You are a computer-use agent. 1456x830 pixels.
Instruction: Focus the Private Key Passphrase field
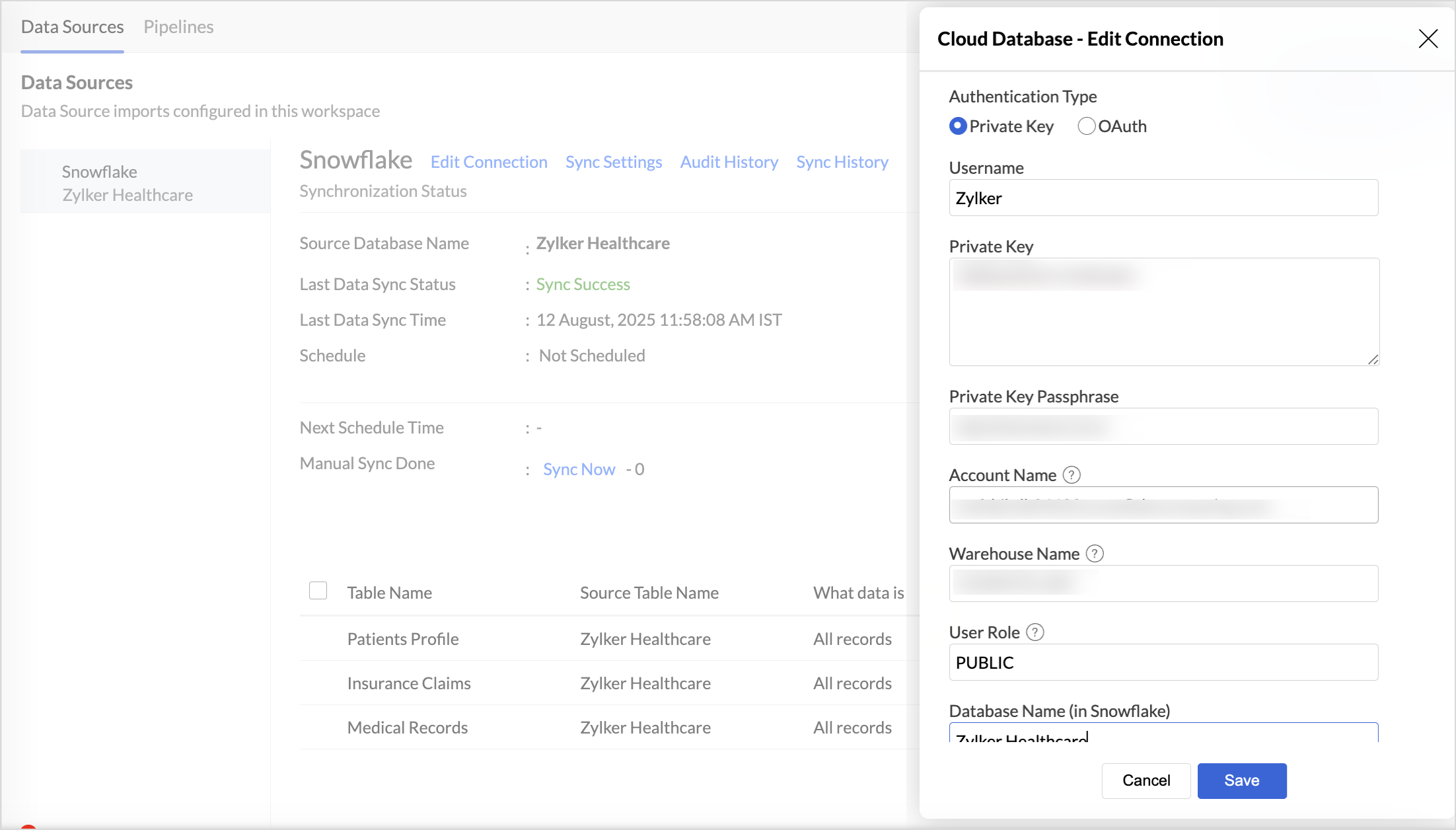pyautogui.click(x=1163, y=426)
